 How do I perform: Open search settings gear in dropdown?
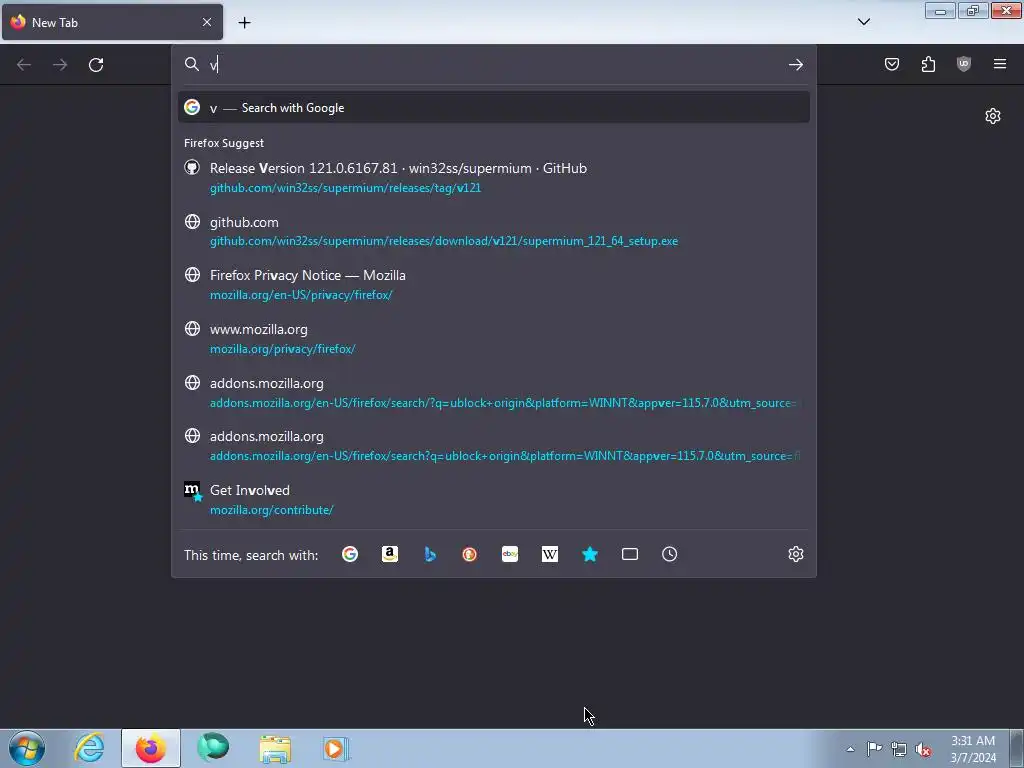point(795,554)
